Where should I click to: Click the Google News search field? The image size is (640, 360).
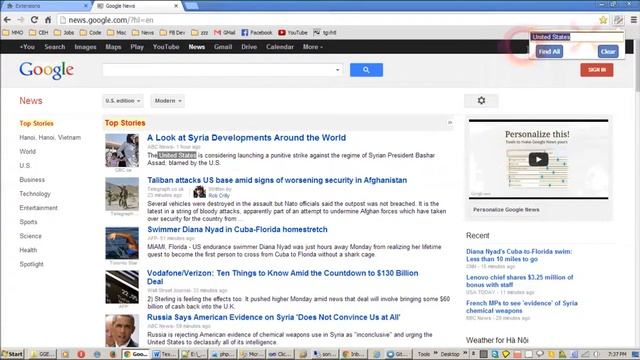[x=222, y=70]
